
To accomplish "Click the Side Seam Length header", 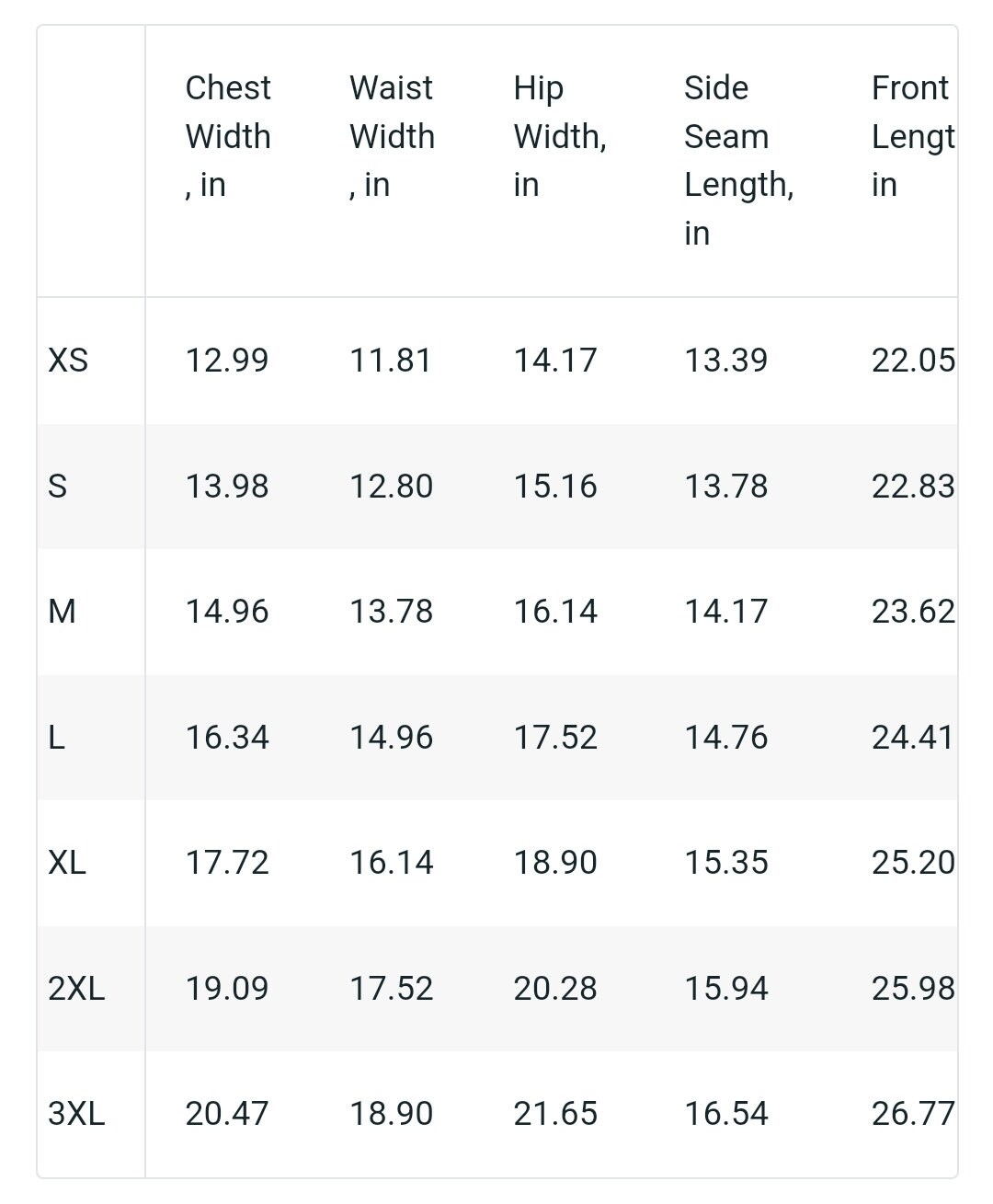I will (738, 160).
